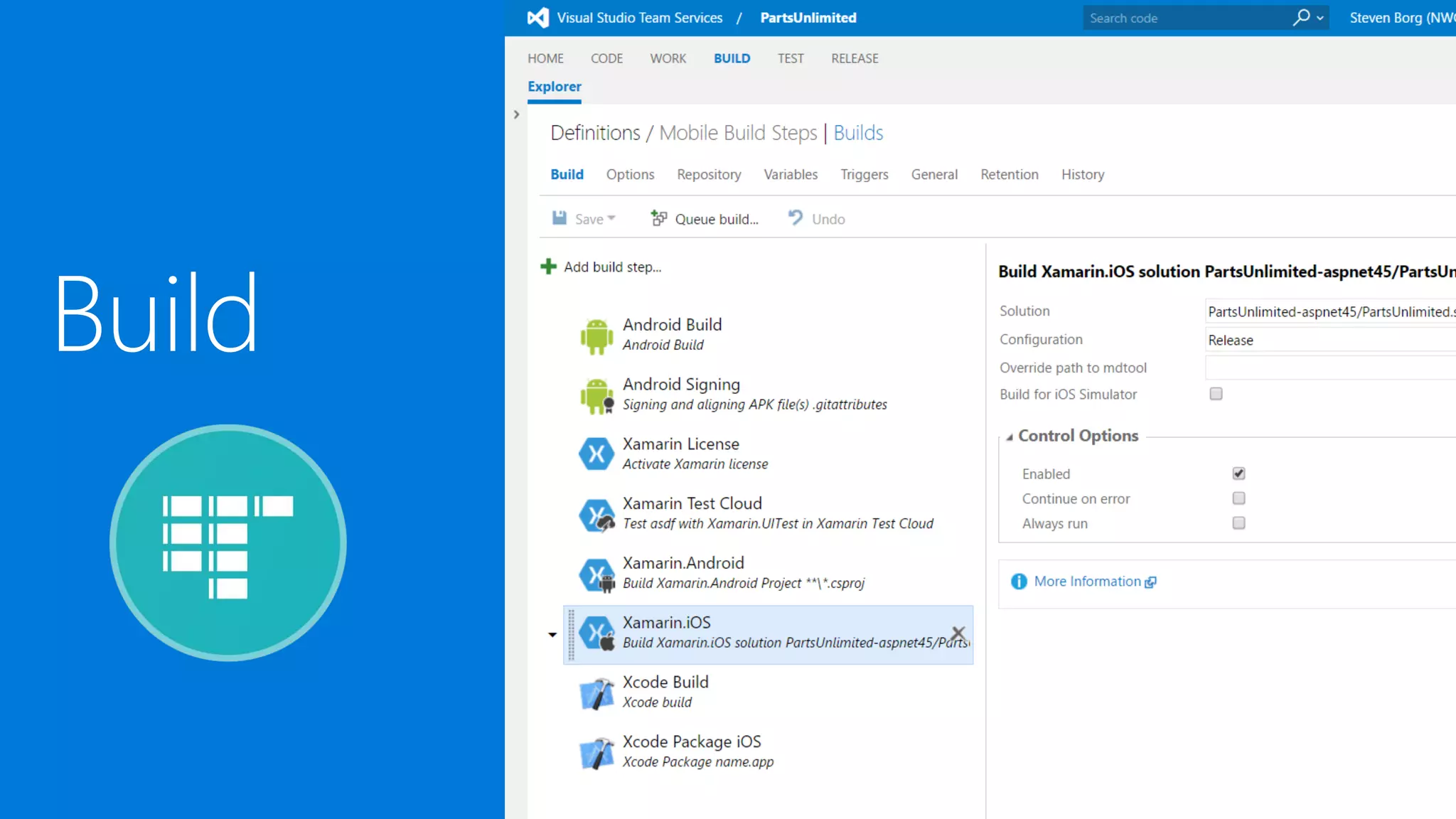Click the Undo arrow icon
1456x819 pixels.
(x=796, y=218)
